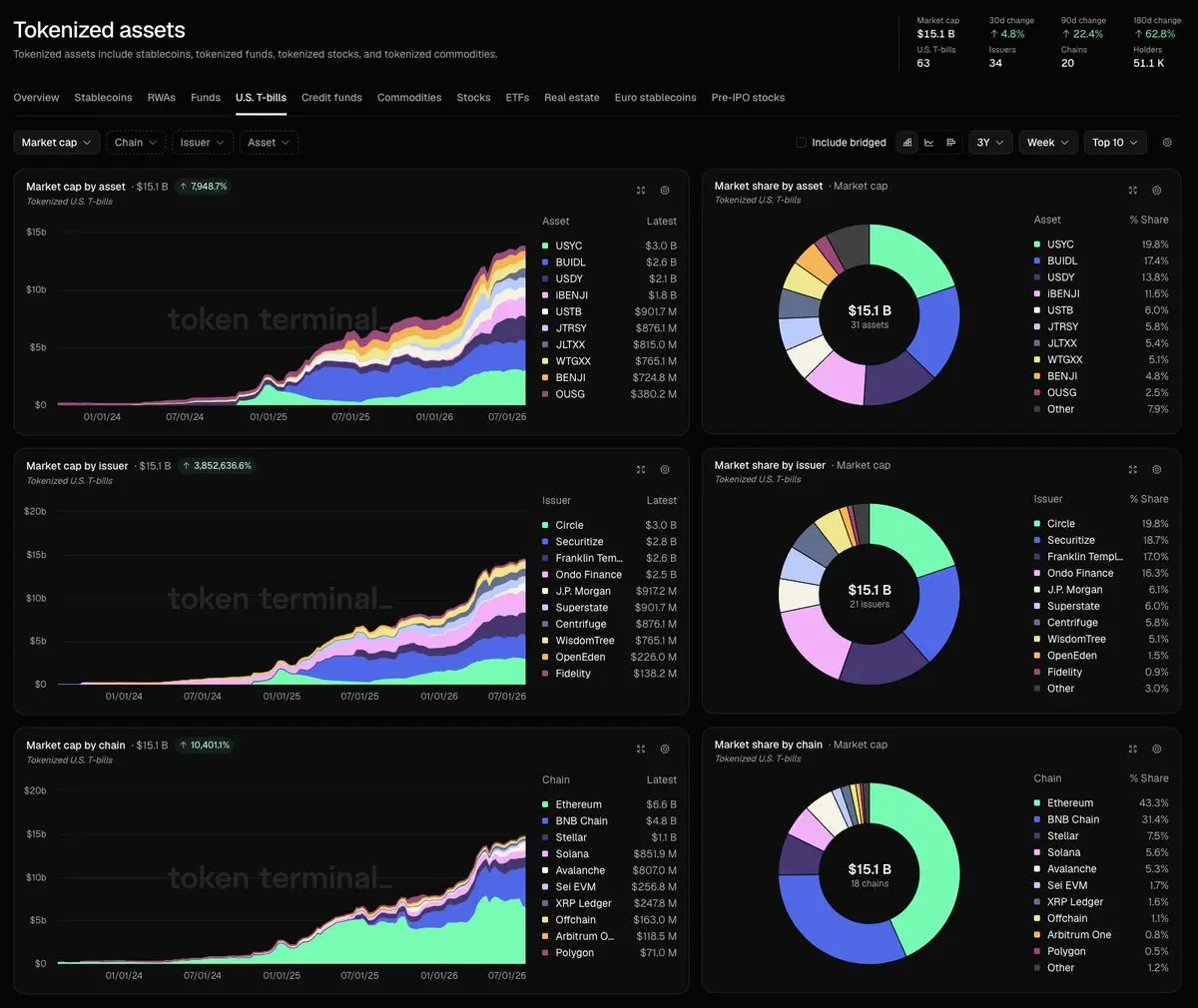Click the 18 chains donut center label
This screenshot has width=1198, height=1008.
[x=870, y=884]
